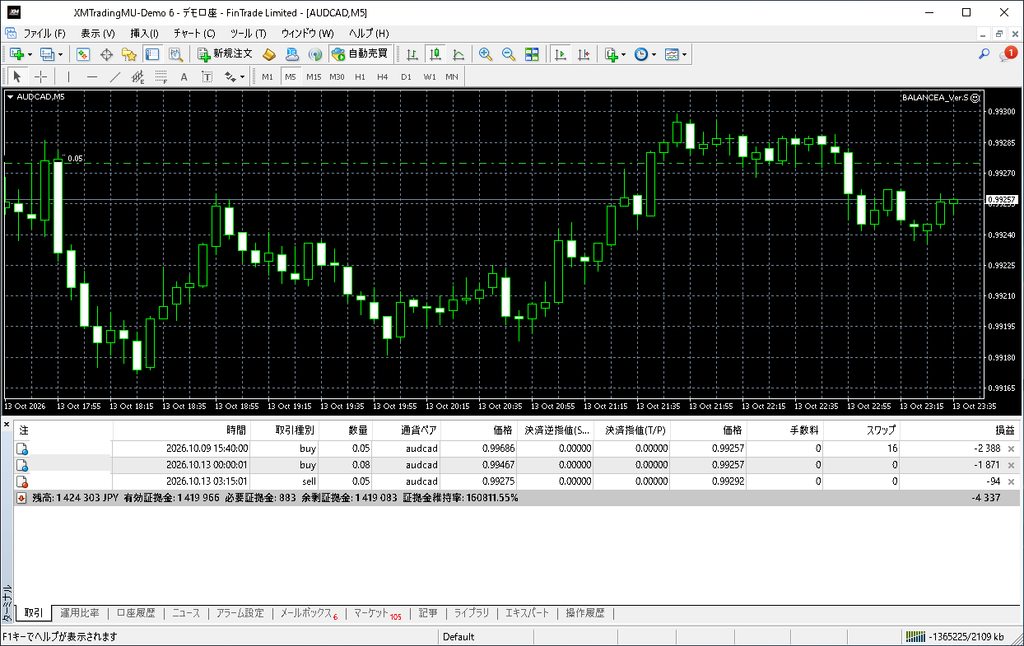1024x646 pixels.
Task: Select the trendline drawing tool
Action: tap(115, 76)
